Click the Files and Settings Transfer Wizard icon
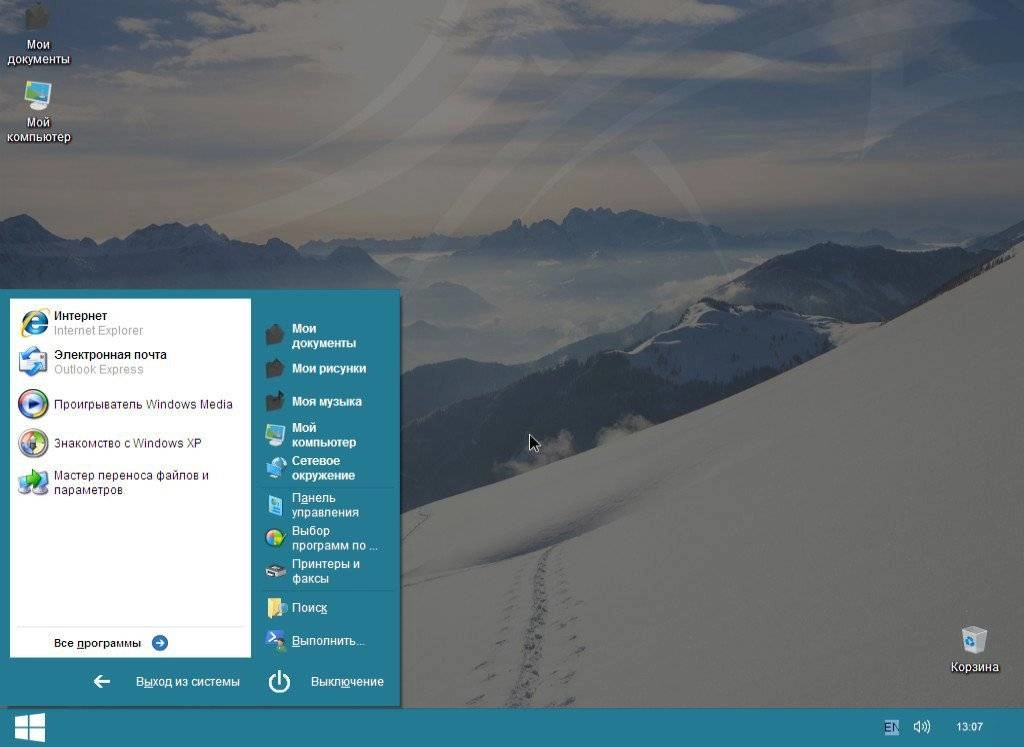Image resolution: width=1024 pixels, height=747 pixels. pos(33,482)
